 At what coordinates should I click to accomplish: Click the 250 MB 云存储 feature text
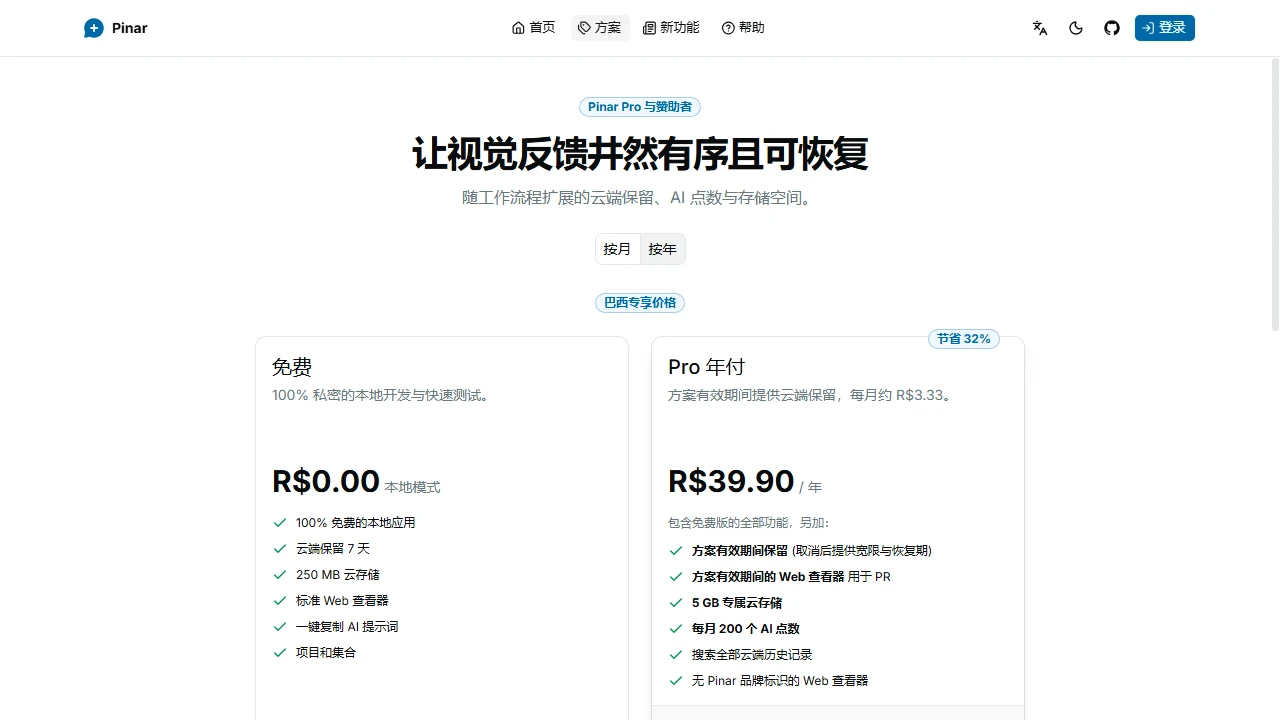pos(338,575)
